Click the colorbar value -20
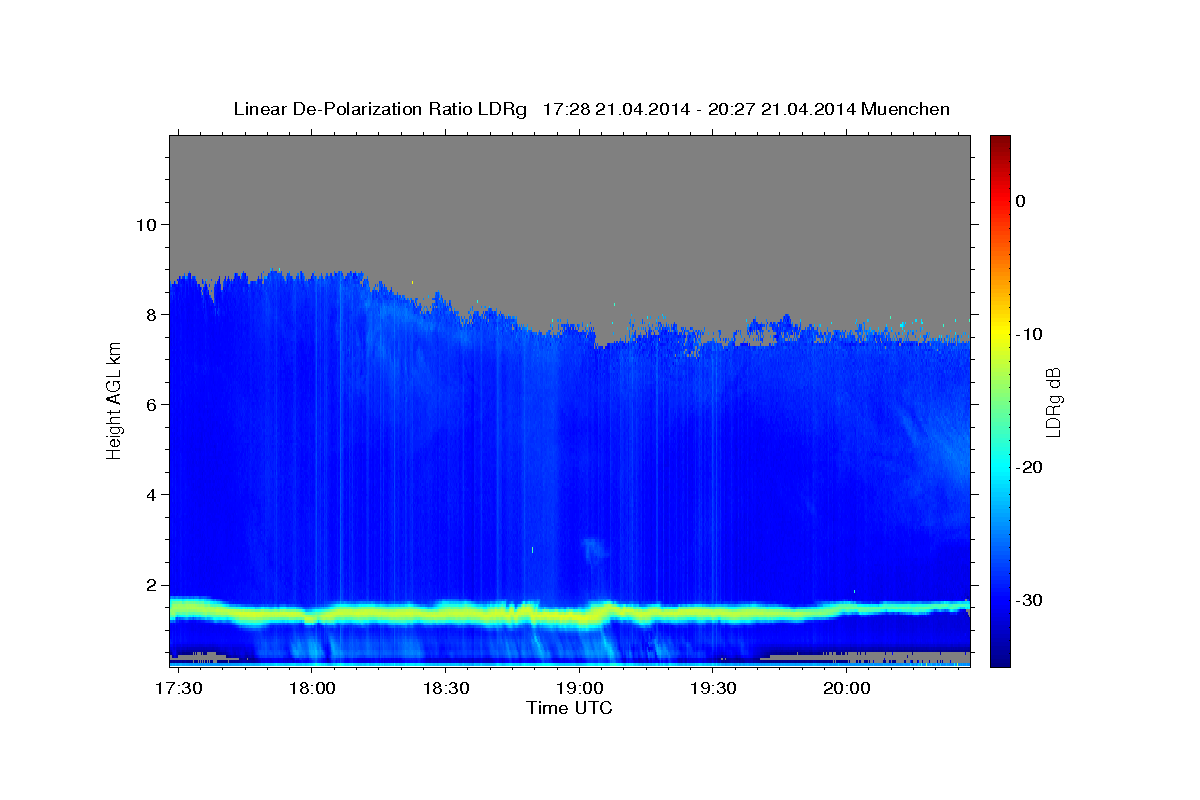Screen dimensions: 1200x800 pos(1028,467)
